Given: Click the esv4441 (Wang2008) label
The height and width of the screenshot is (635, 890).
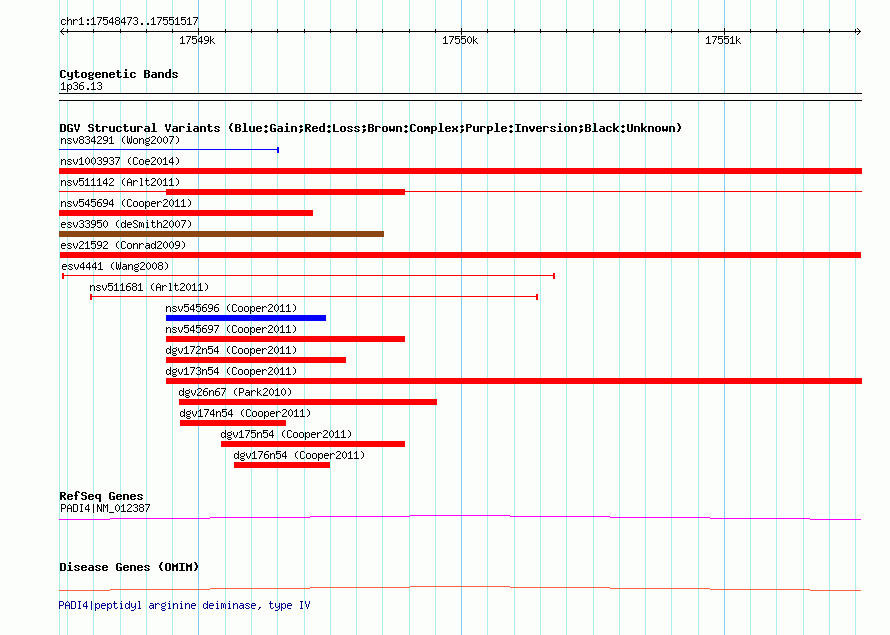Looking at the screenshot, I should [x=115, y=266].
